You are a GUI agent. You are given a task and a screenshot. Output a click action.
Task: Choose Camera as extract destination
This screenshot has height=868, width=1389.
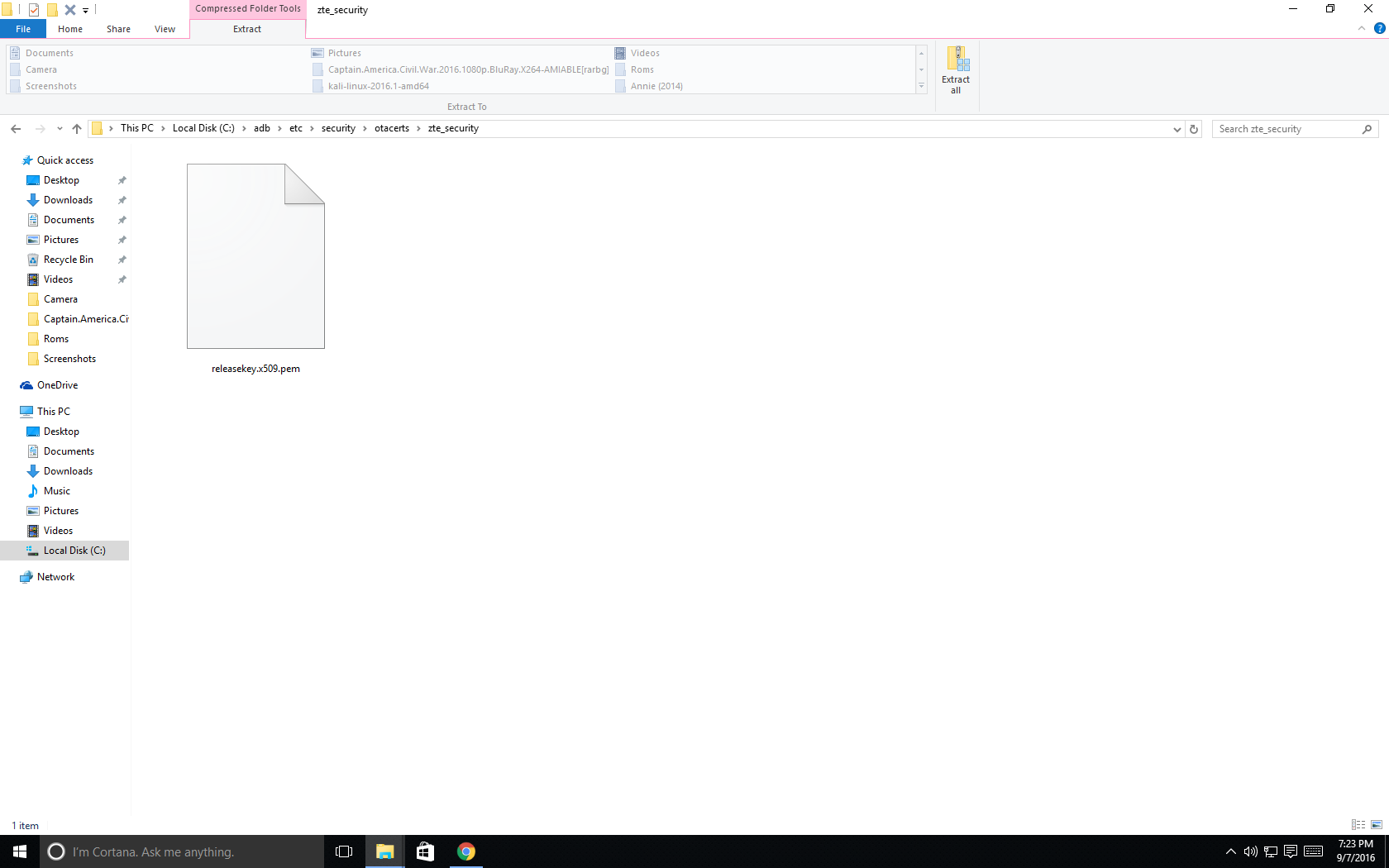click(33, 69)
